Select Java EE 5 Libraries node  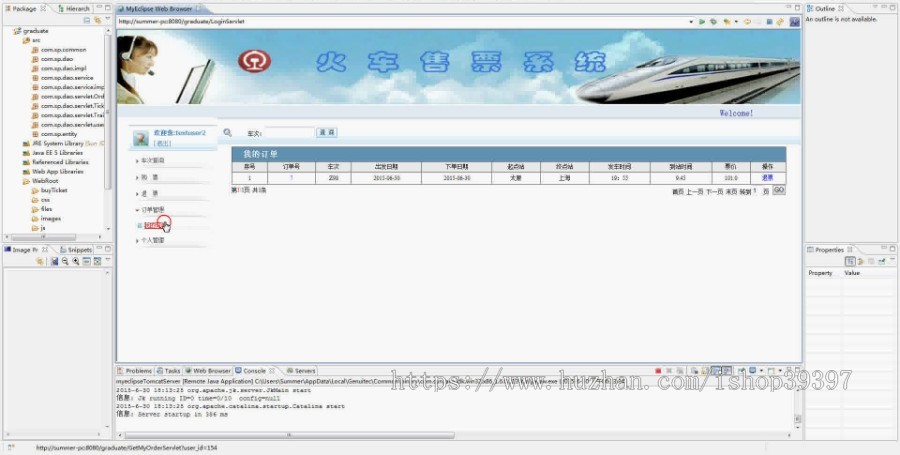pyautogui.click(x=53, y=153)
